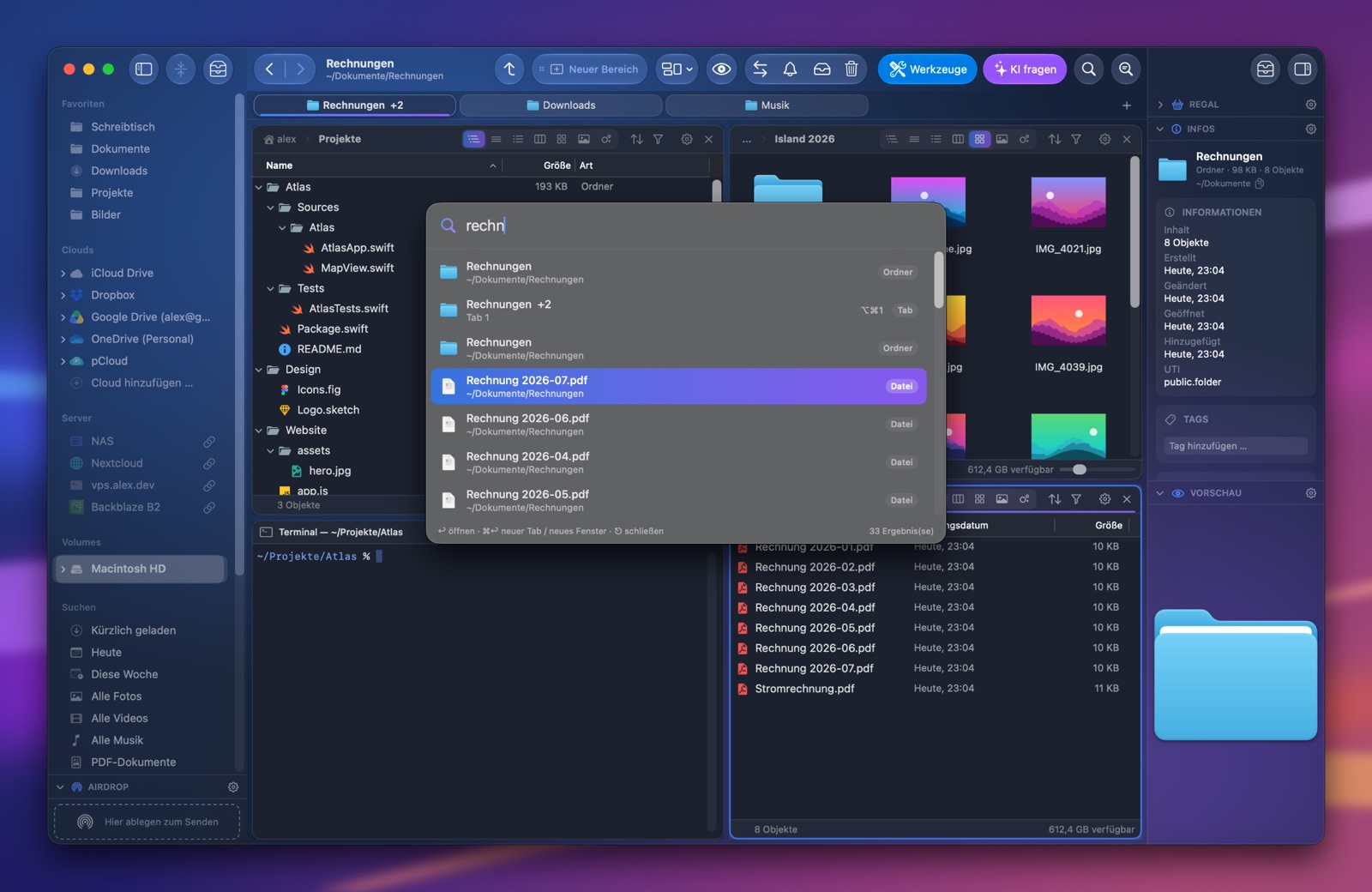Screen dimensions: 1372x892
Task: Click the search results scrollbar
Action: point(939,279)
